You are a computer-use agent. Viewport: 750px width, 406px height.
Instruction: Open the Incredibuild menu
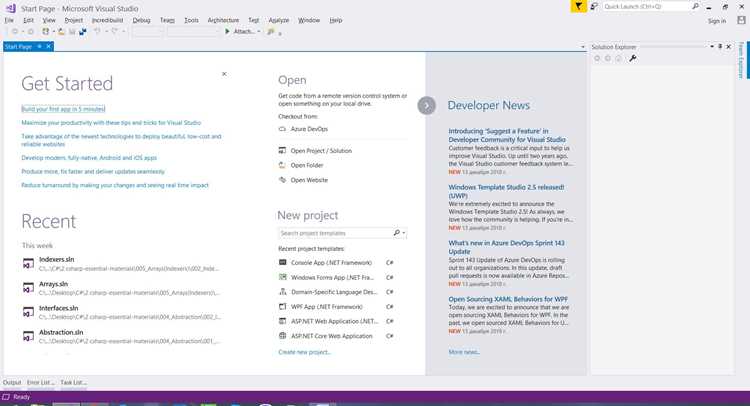pos(107,20)
